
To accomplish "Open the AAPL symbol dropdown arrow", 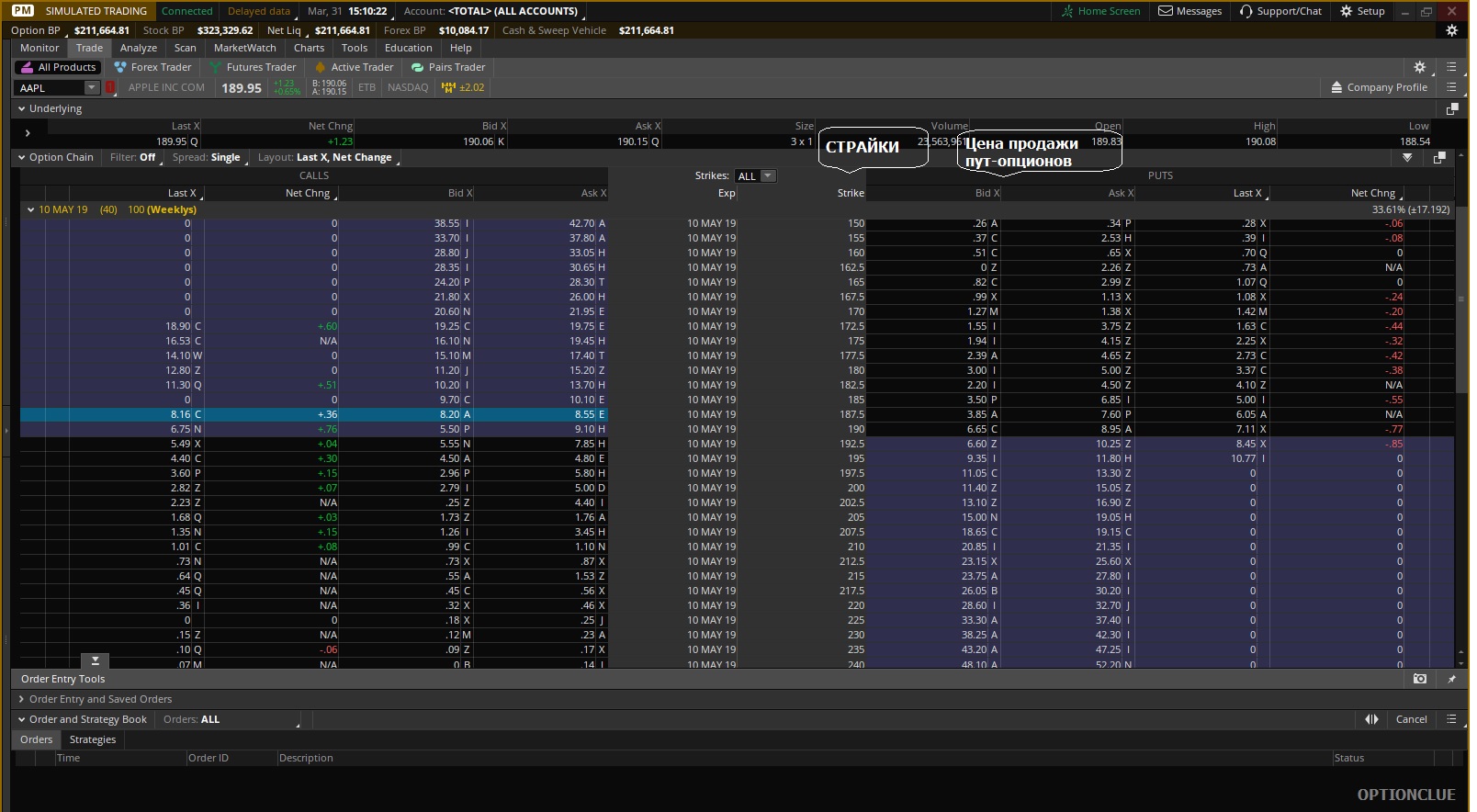I will 91,87.
